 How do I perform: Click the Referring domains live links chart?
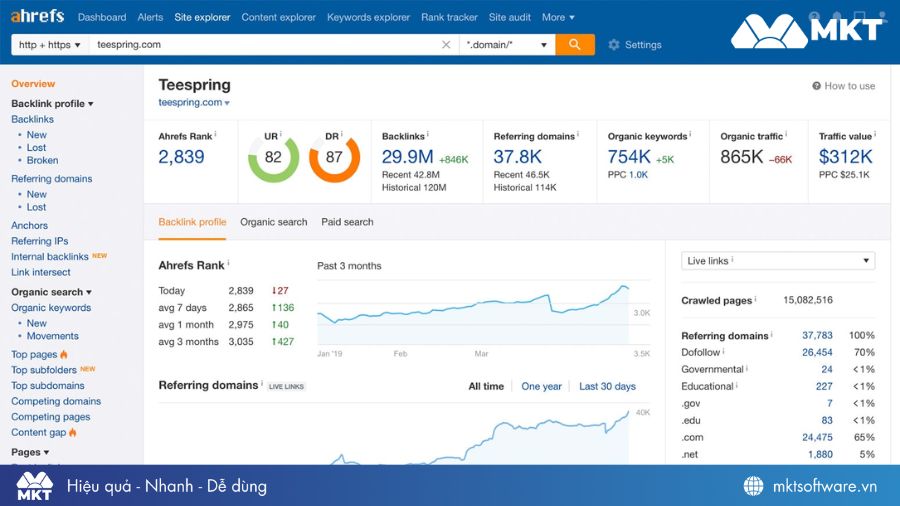[404, 433]
